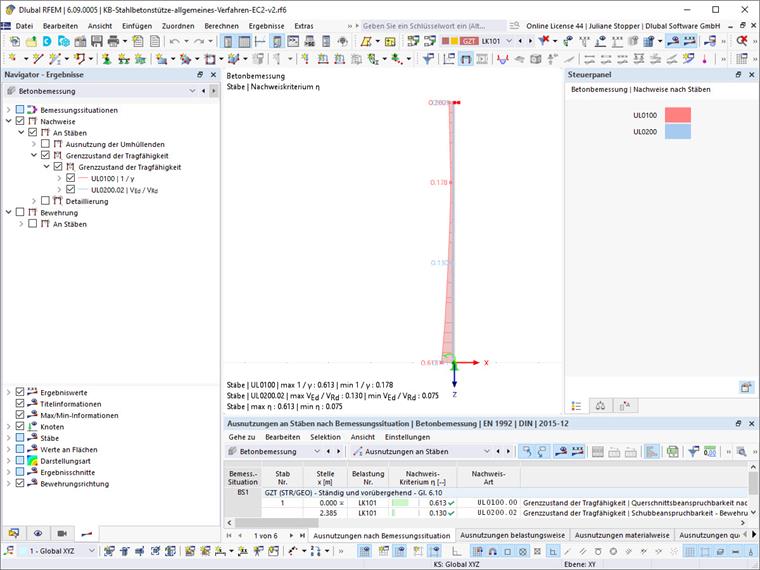Click the GZT design situation color tag

pos(468,41)
